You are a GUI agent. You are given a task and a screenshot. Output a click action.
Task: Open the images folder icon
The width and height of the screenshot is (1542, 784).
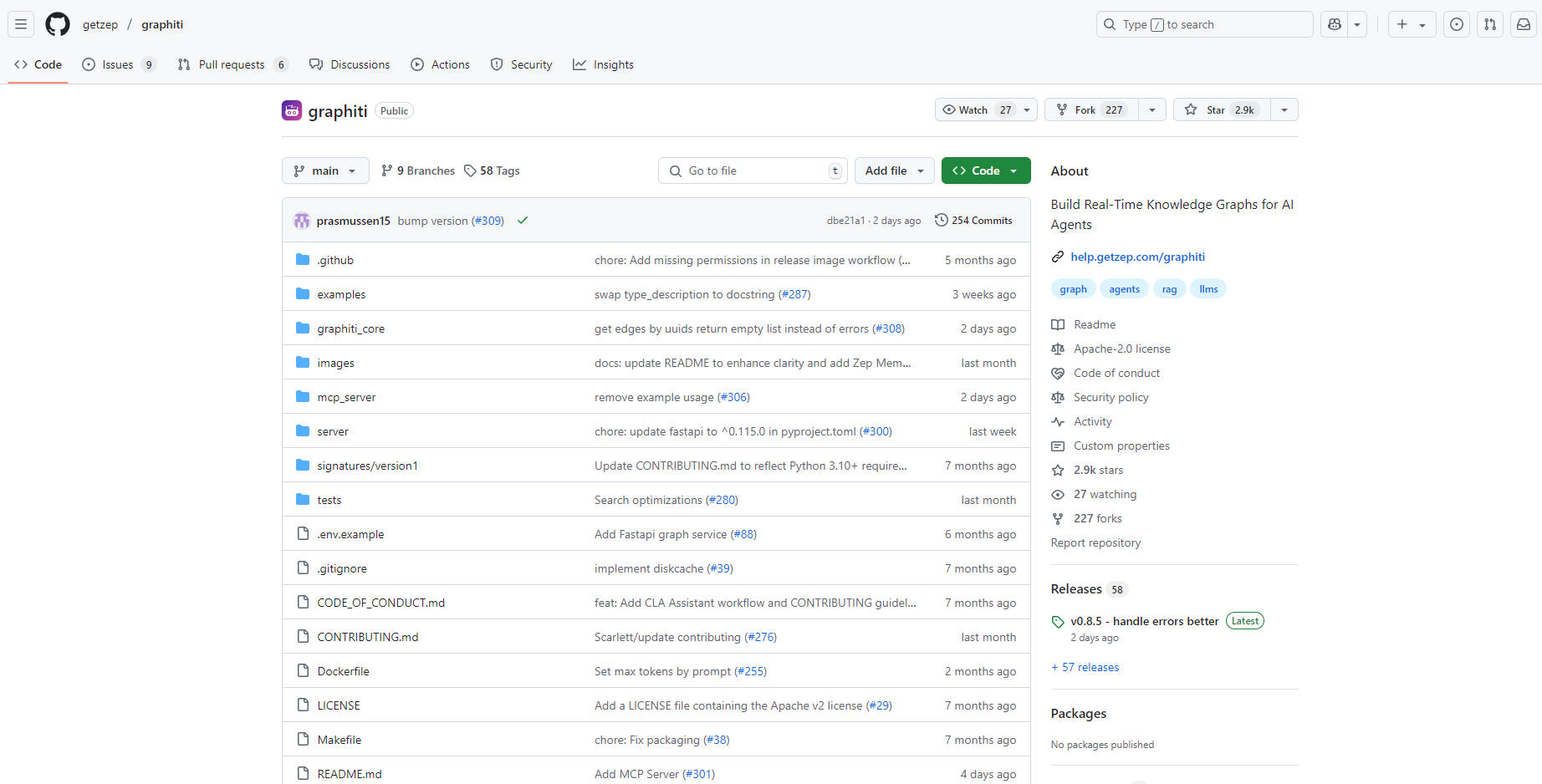303,363
